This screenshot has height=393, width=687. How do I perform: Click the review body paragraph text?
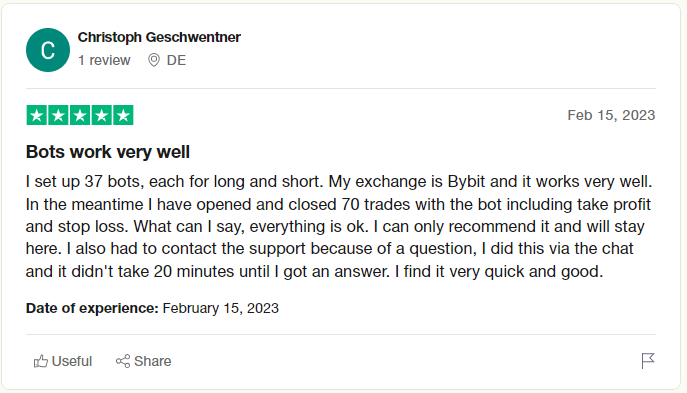coord(339,227)
